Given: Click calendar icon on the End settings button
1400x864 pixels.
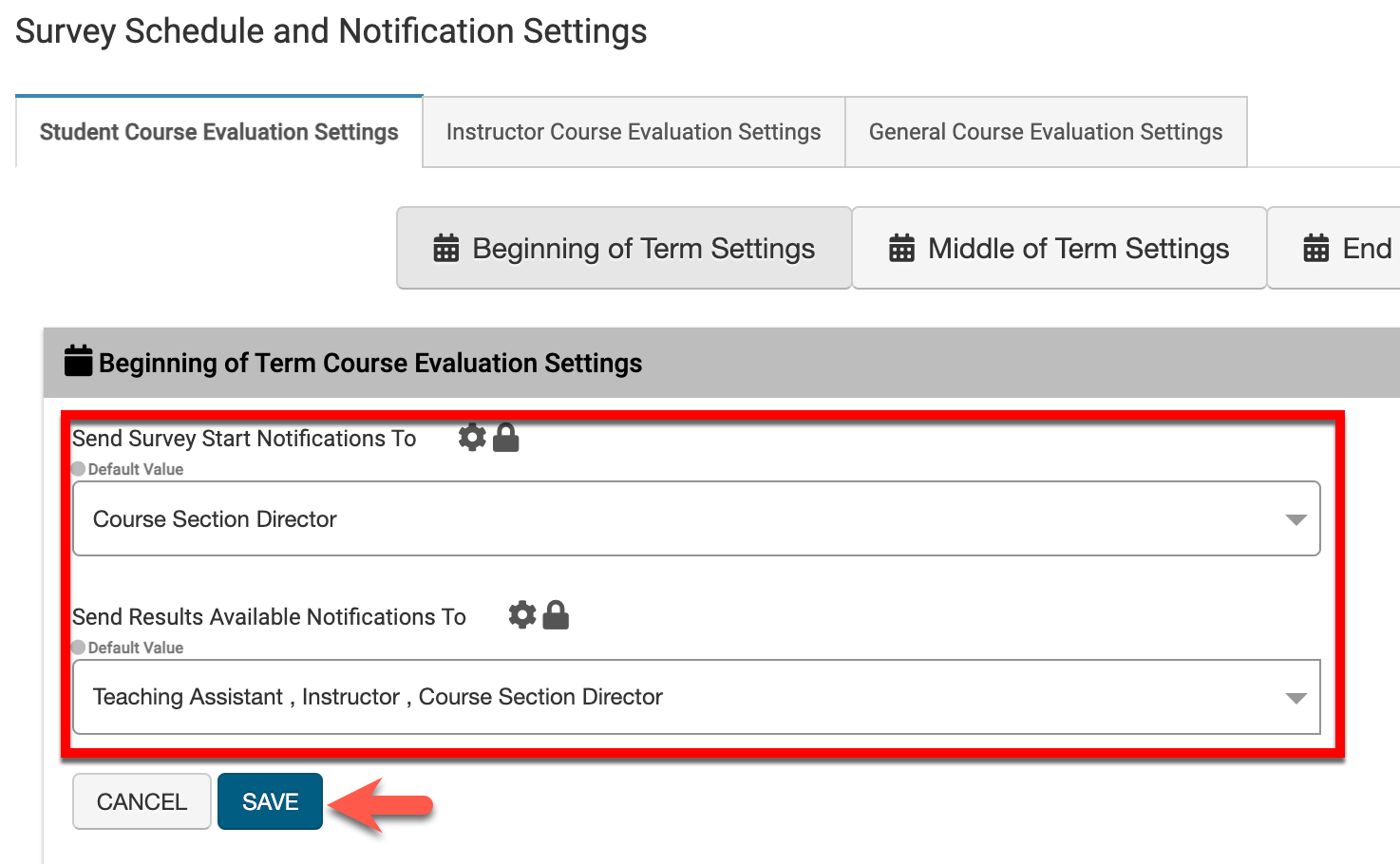Looking at the screenshot, I should (1316, 249).
